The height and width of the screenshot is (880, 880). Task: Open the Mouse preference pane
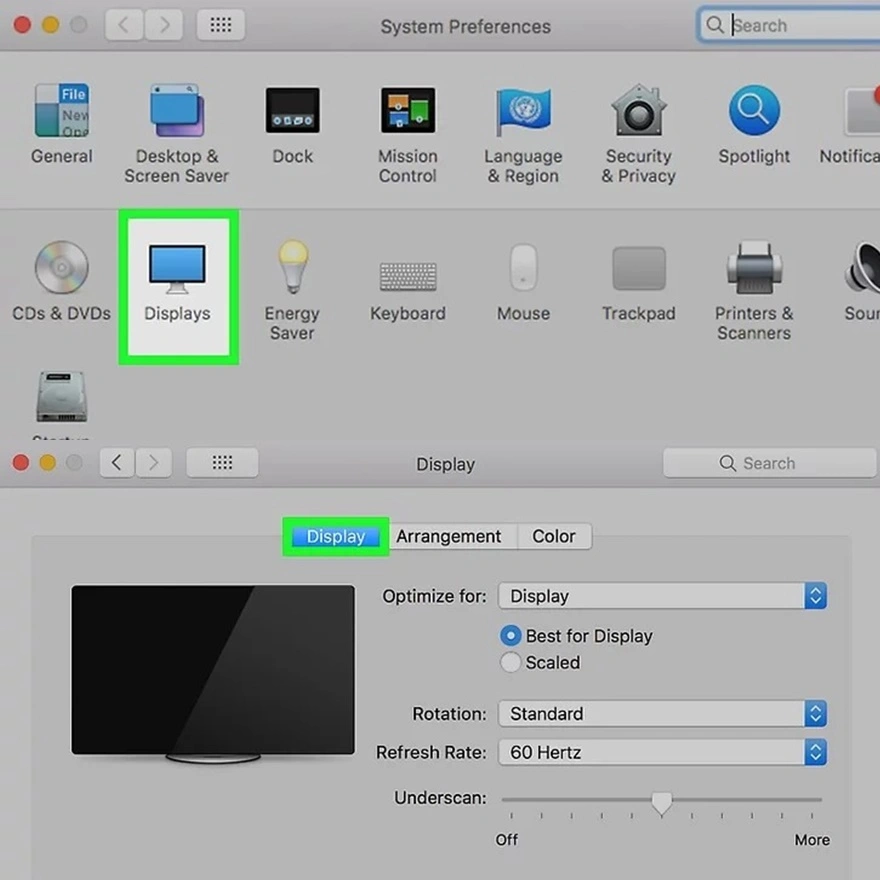point(523,270)
